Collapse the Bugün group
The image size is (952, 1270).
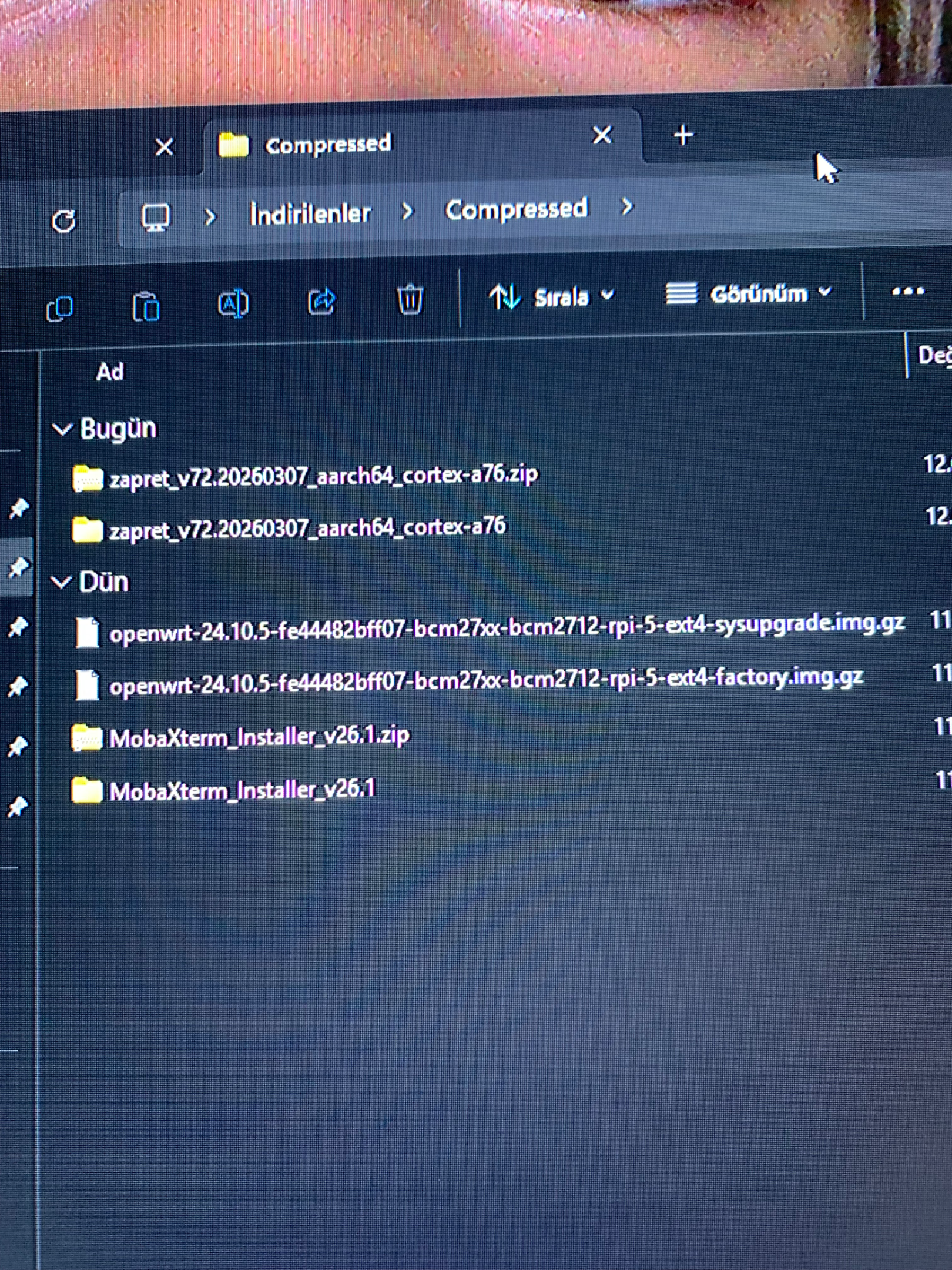[x=62, y=429]
